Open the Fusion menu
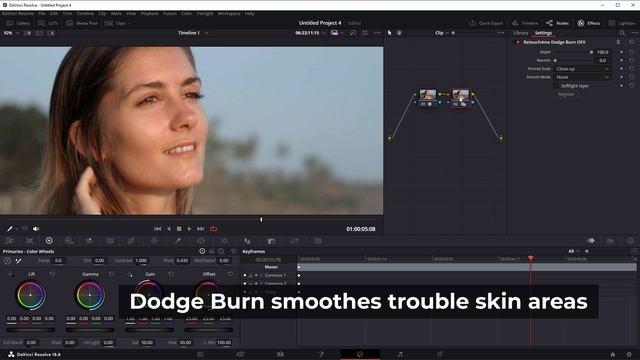 tap(170, 13)
